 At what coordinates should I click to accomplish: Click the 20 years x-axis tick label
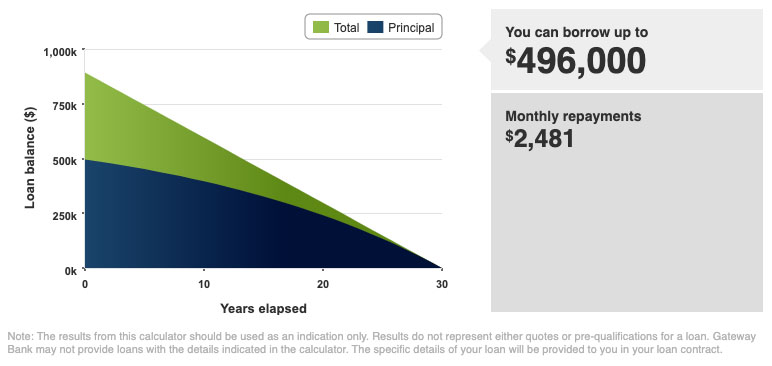322,284
